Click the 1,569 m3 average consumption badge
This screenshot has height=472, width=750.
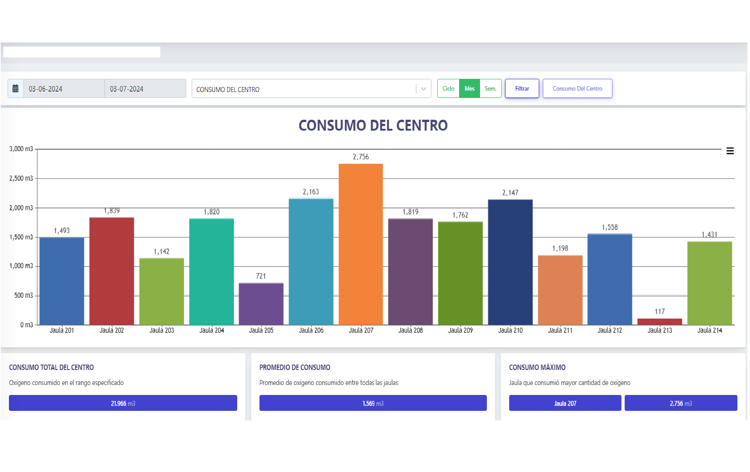coord(373,403)
